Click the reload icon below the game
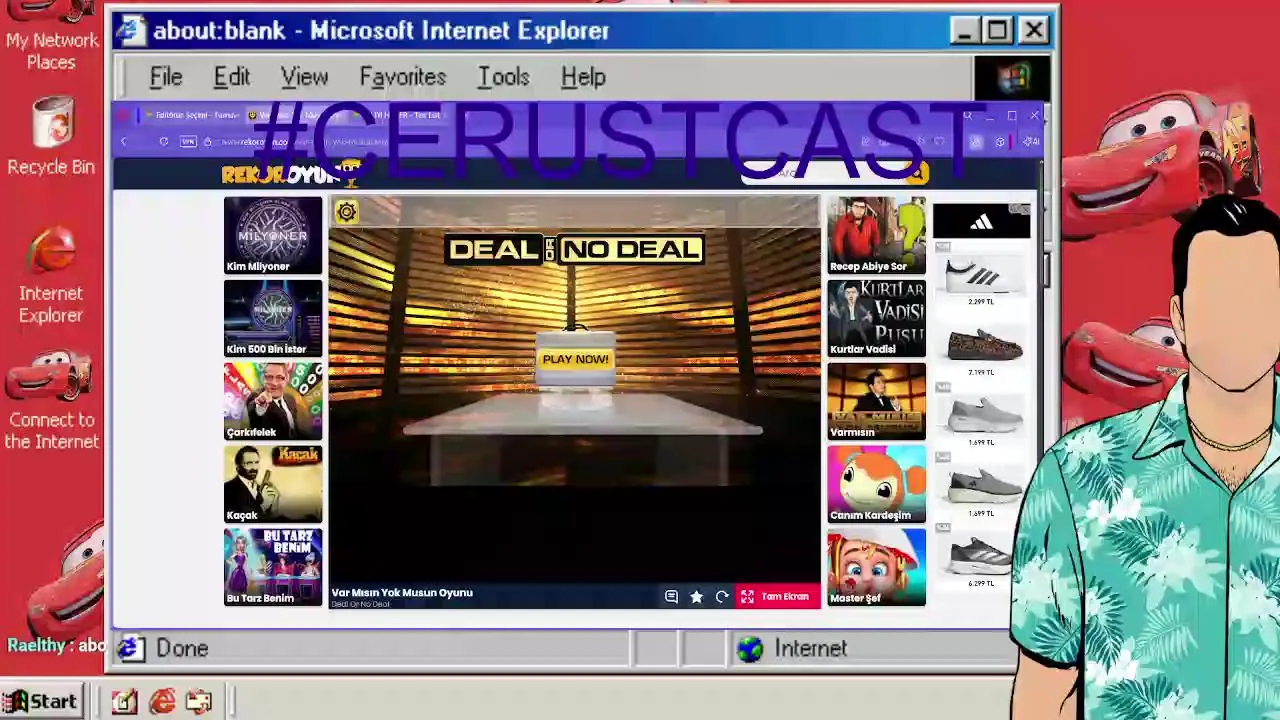 [x=722, y=597]
